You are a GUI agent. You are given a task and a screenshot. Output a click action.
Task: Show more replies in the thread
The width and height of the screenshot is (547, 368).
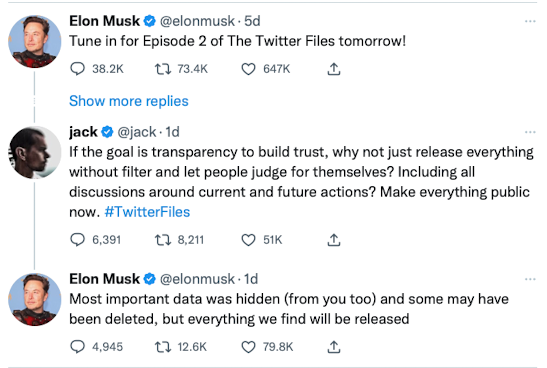pyautogui.click(x=129, y=101)
